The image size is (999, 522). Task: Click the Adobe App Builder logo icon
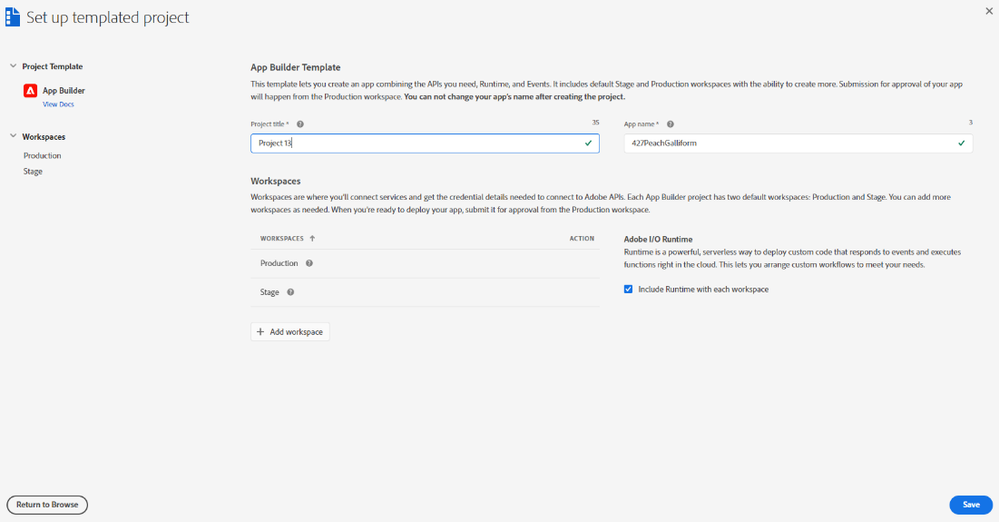(30, 91)
